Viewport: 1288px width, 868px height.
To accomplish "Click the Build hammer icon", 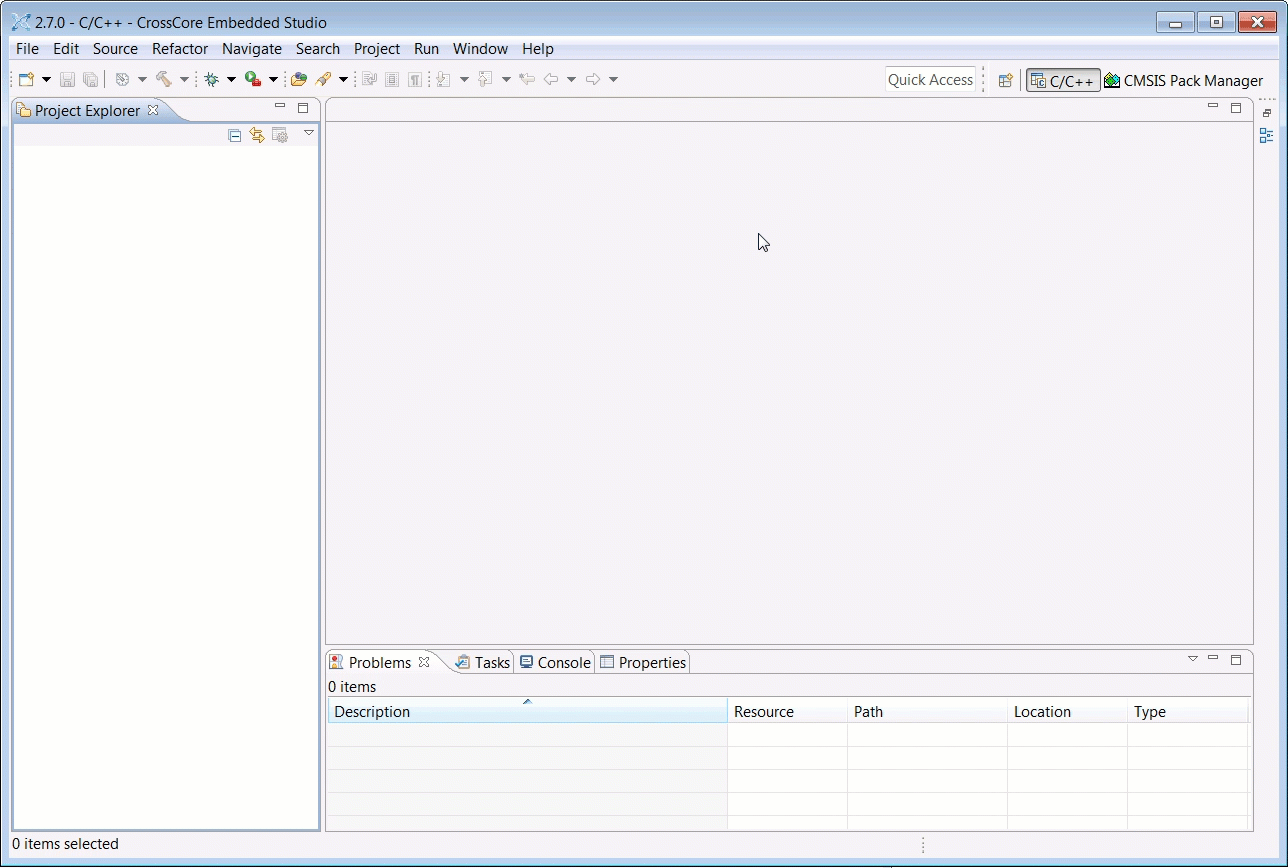I will pyautogui.click(x=164, y=79).
